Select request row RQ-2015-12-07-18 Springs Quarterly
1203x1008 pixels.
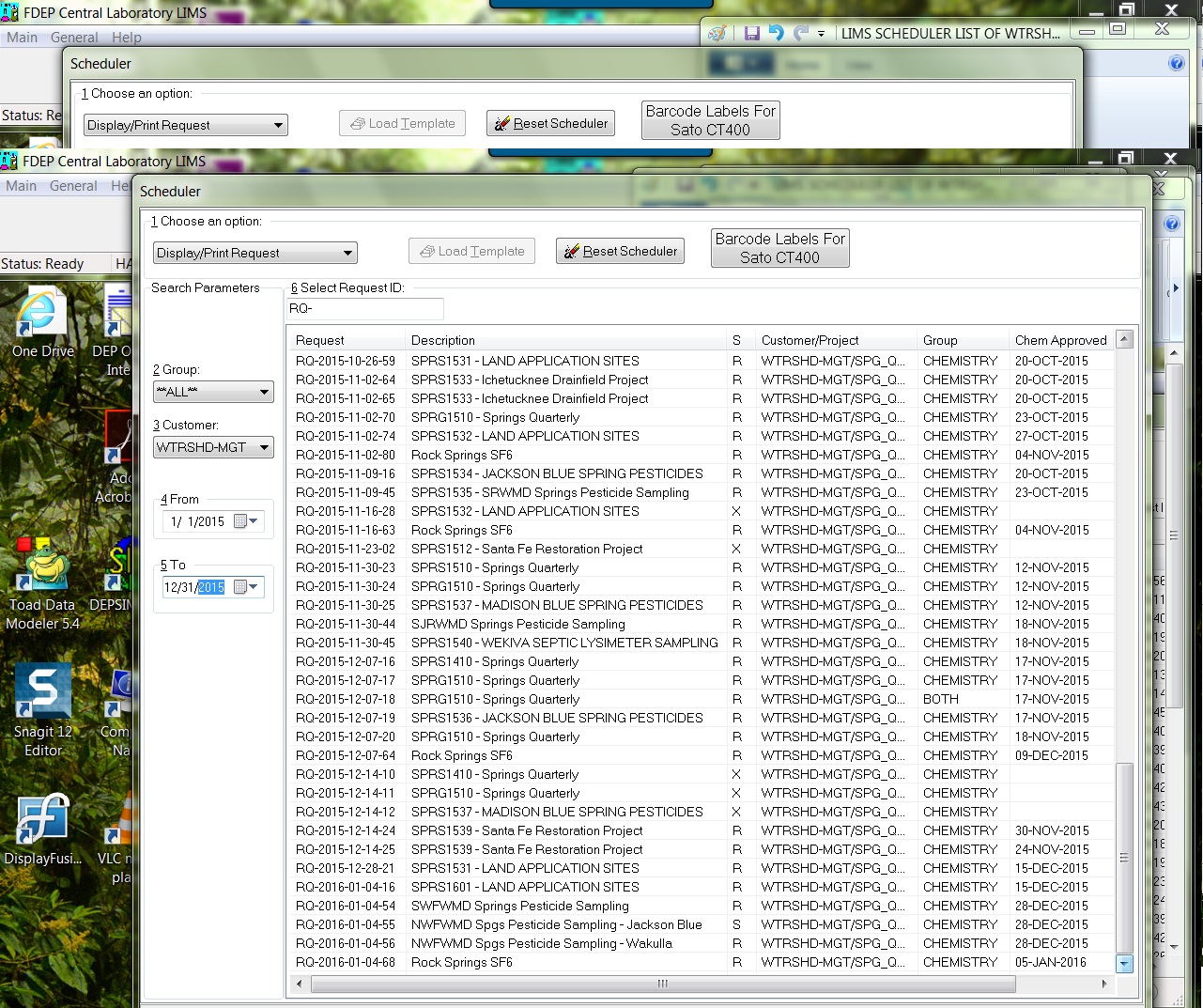click(x=702, y=699)
